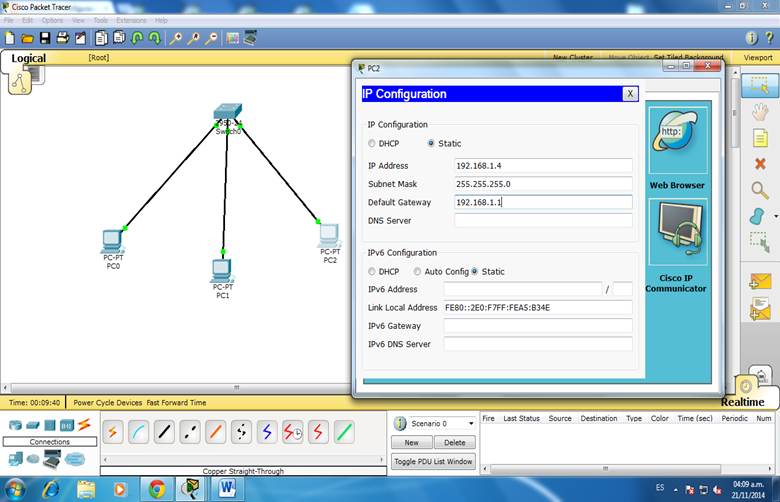Click Power Cycle Devices
The height and width of the screenshot is (502, 780).
pyautogui.click(x=107, y=402)
